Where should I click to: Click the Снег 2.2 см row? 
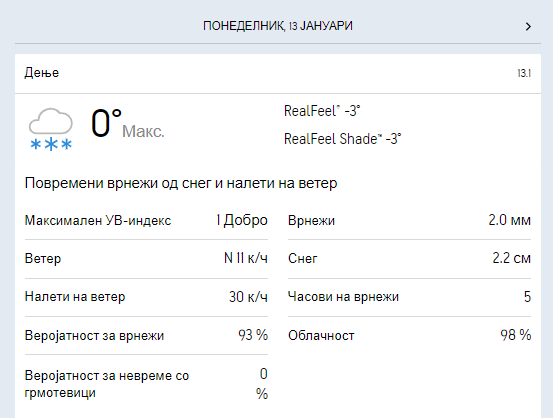click(409, 259)
